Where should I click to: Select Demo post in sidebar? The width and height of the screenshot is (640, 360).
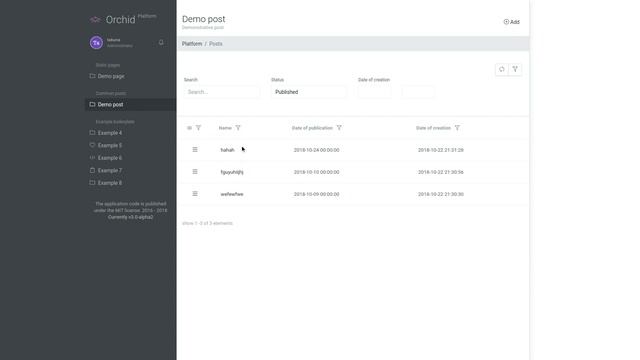click(x=110, y=104)
